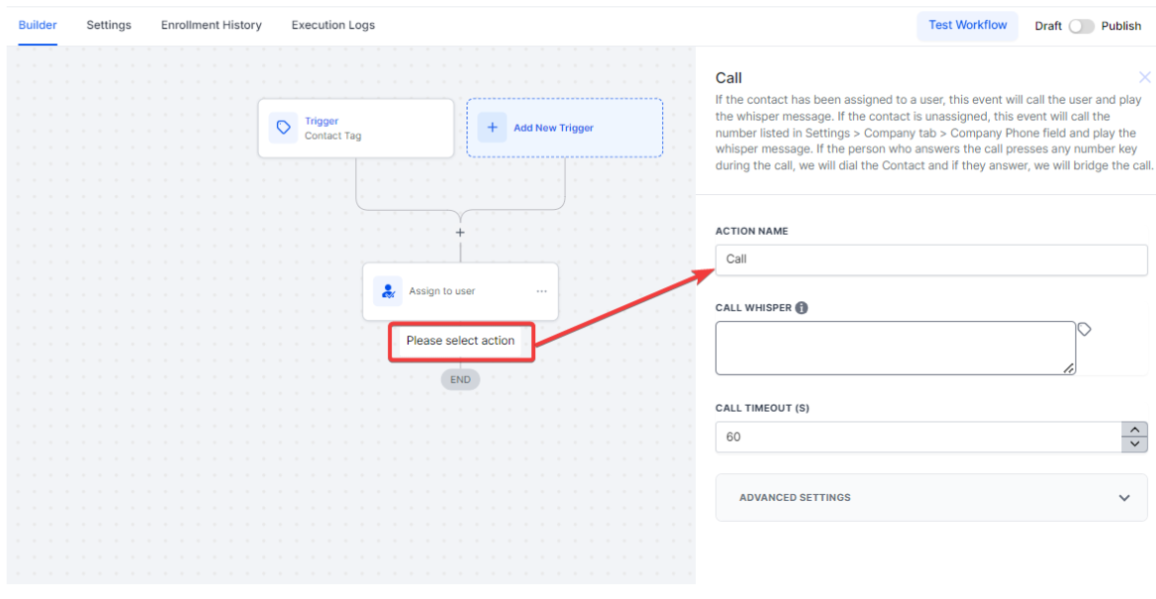Increase call timeout with the up arrow
1156x599 pixels.
coord(1134,430)
